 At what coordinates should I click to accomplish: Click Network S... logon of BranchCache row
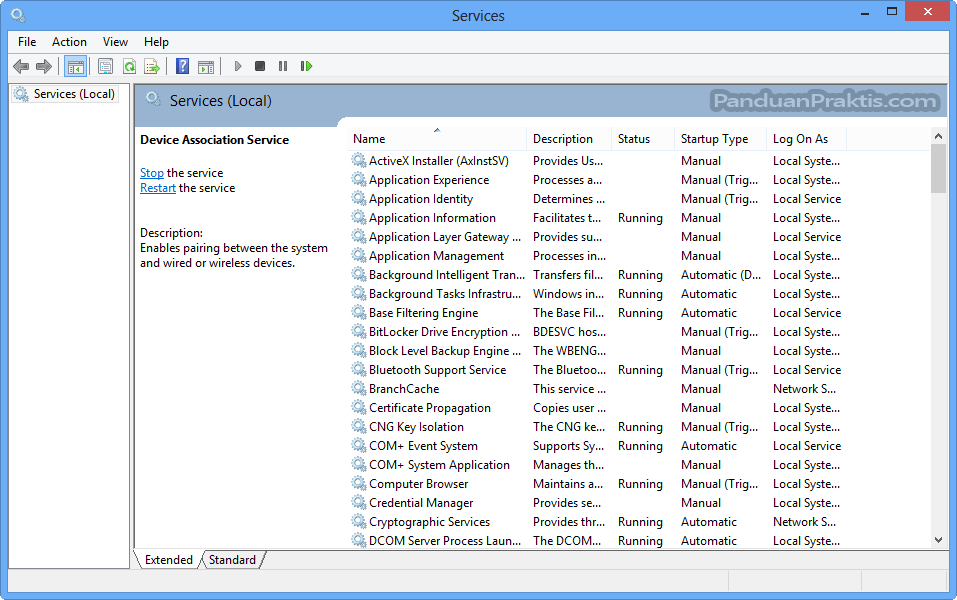point(804,388)
